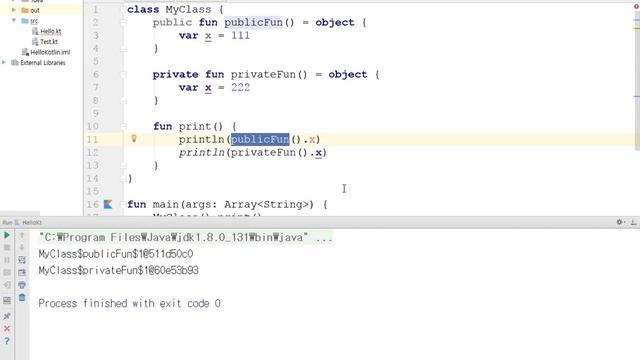Click the Dump Threads icon in Run panel
Image resolution: width=640 pixels, height=360 pixels.
click(x=7, y=272)
